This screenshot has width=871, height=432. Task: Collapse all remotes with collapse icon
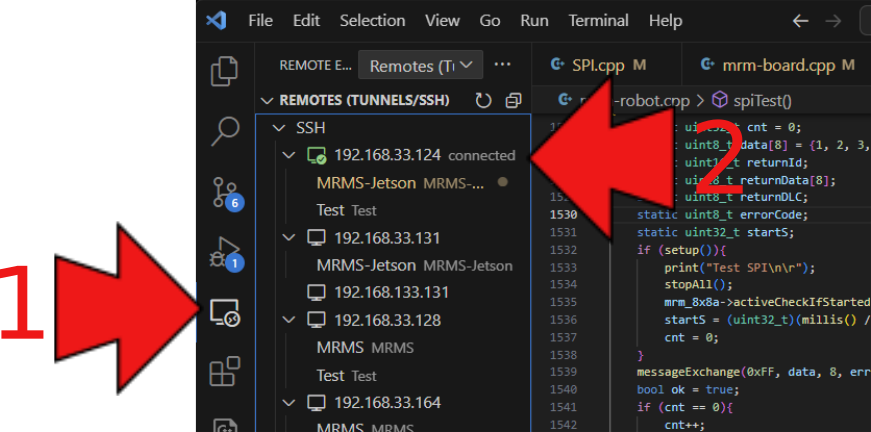point(513,101)
